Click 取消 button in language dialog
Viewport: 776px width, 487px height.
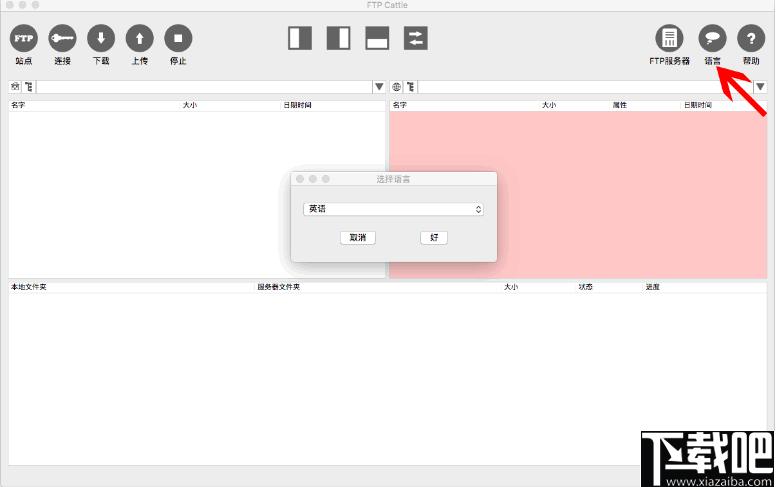coord(358,238)
